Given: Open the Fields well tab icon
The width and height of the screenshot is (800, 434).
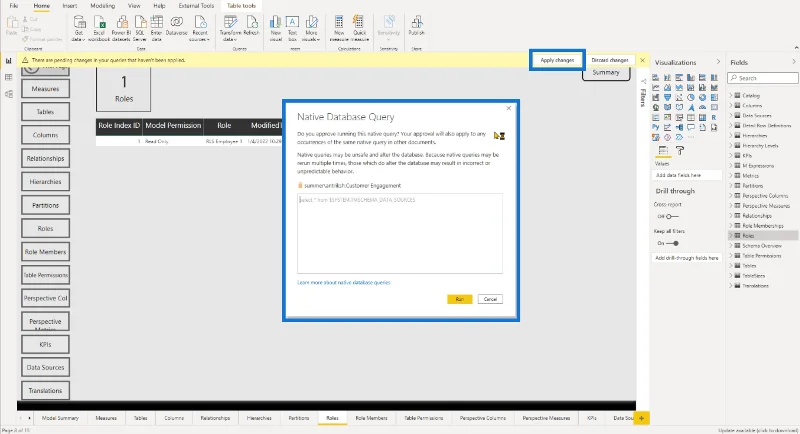Looking at the screenshot, I should tap(663, 150).
